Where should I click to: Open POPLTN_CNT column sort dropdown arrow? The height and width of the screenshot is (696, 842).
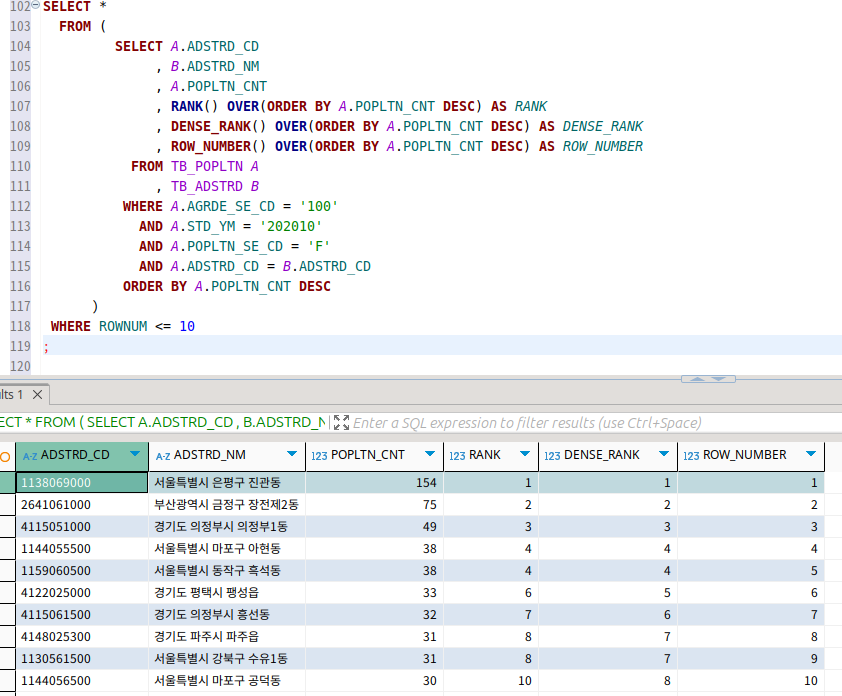(430, 454)
